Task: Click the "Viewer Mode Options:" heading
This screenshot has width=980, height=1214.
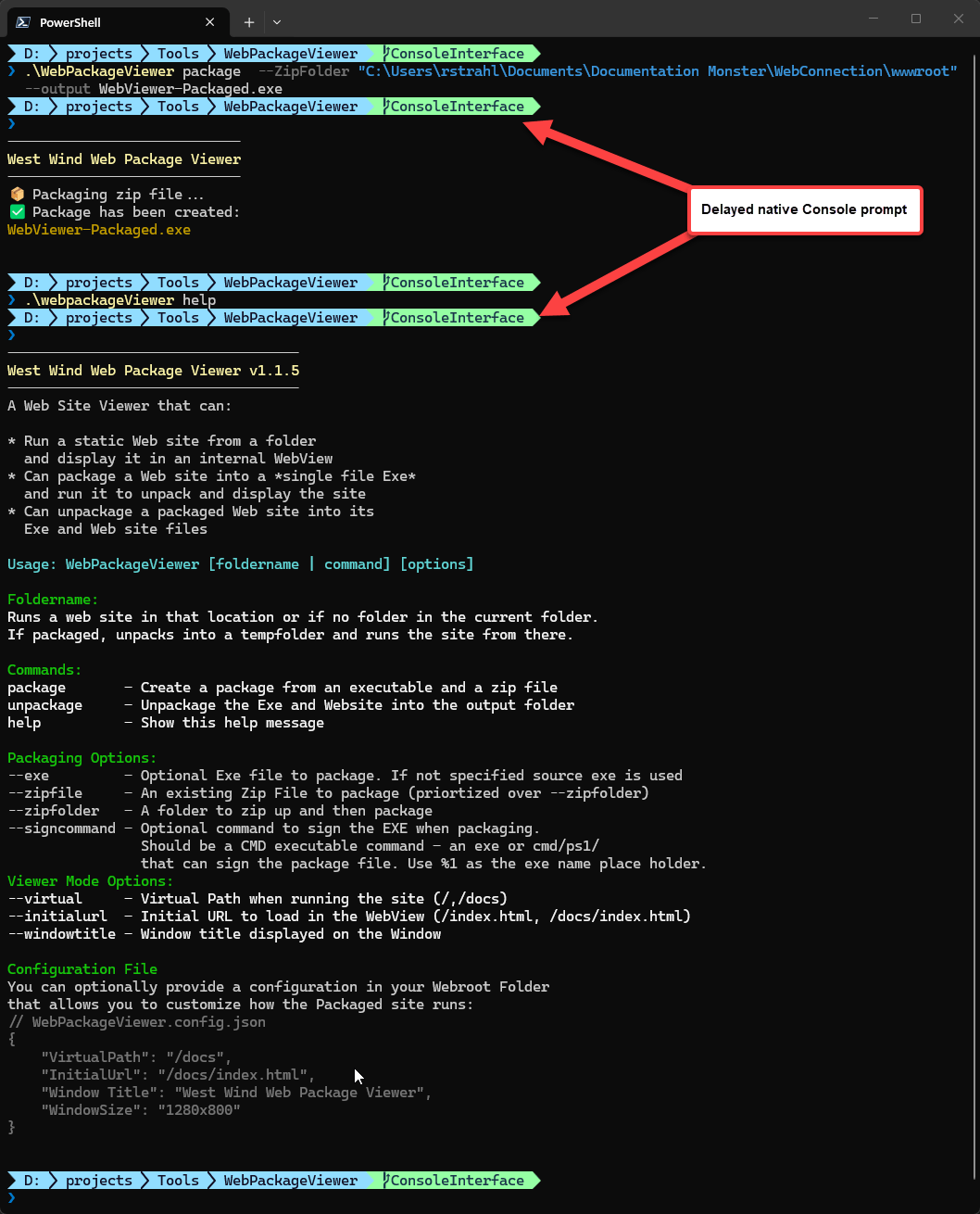Action: (91, 881)
